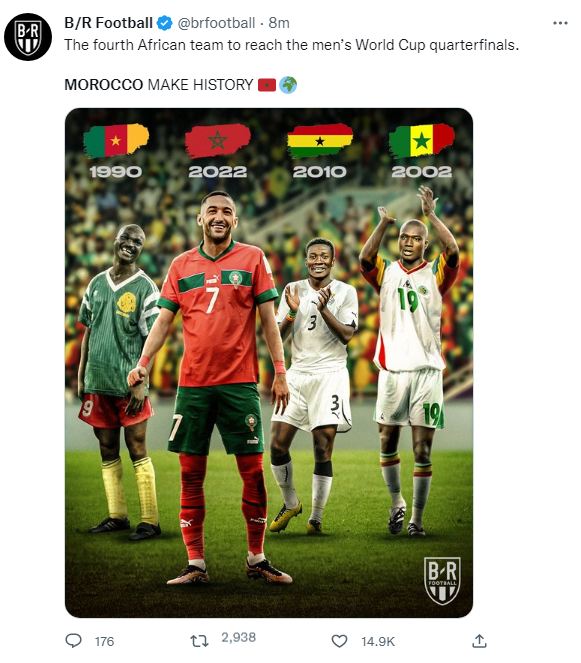Click the 14.9K likes count
The image size is (581, 663).
pos(378,641)
